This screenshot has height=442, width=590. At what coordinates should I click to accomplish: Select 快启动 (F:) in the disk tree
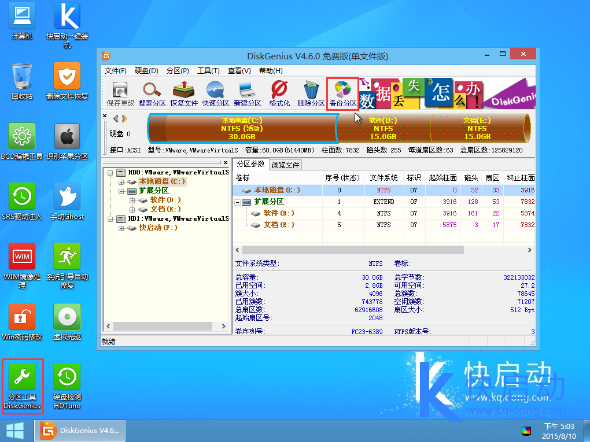pos(158,228)
